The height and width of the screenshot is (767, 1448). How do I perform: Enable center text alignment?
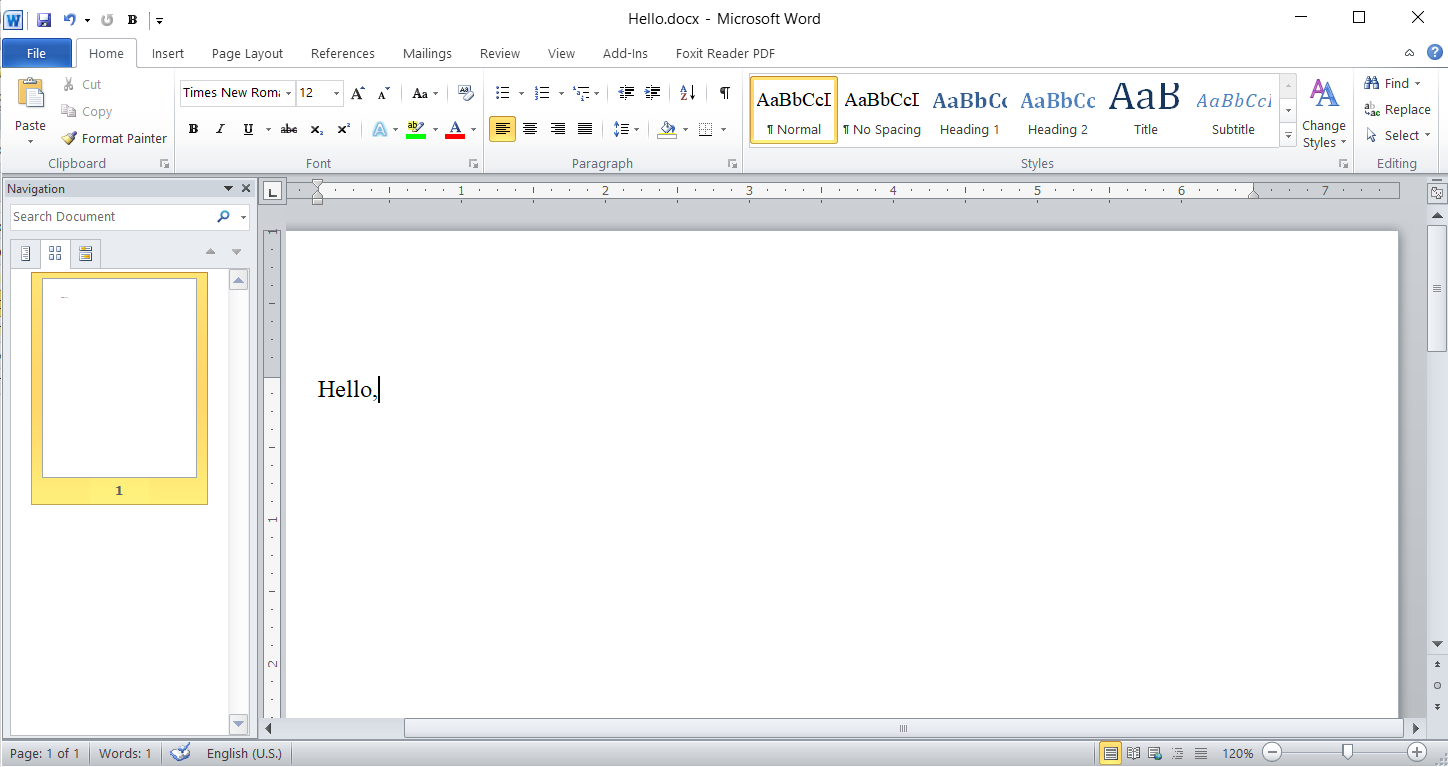point(530,129)
